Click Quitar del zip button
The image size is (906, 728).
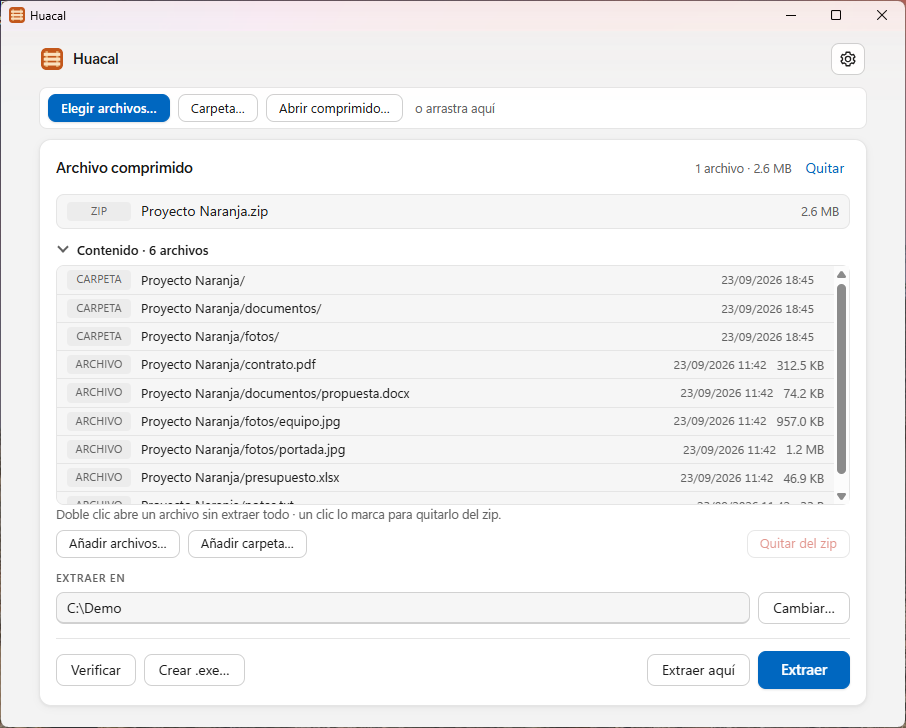point(798,544)
